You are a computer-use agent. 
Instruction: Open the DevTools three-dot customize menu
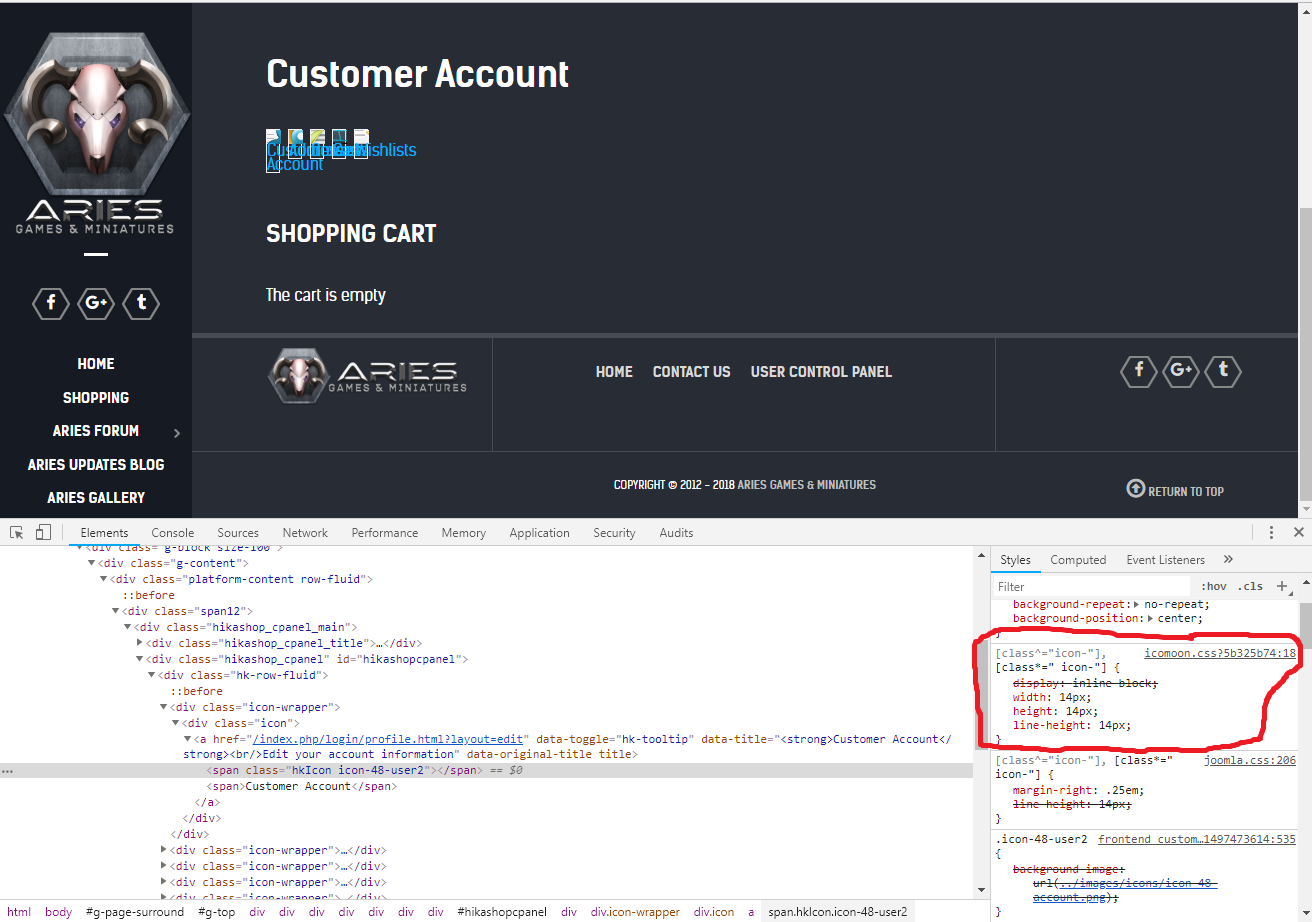pyautogui.click(x=1271, y=533)
